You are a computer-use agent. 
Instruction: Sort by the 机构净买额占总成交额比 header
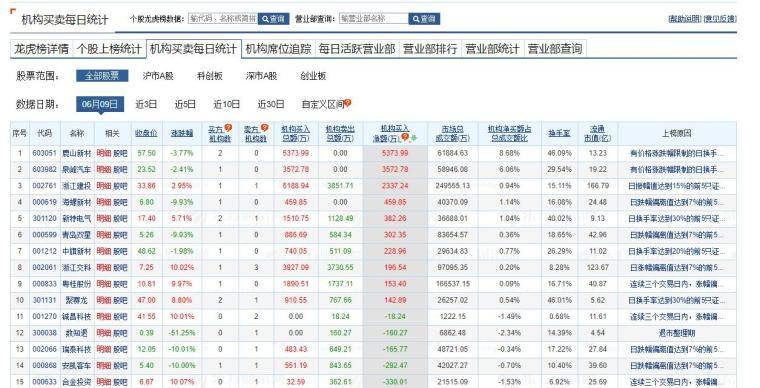tap(509, 134)
